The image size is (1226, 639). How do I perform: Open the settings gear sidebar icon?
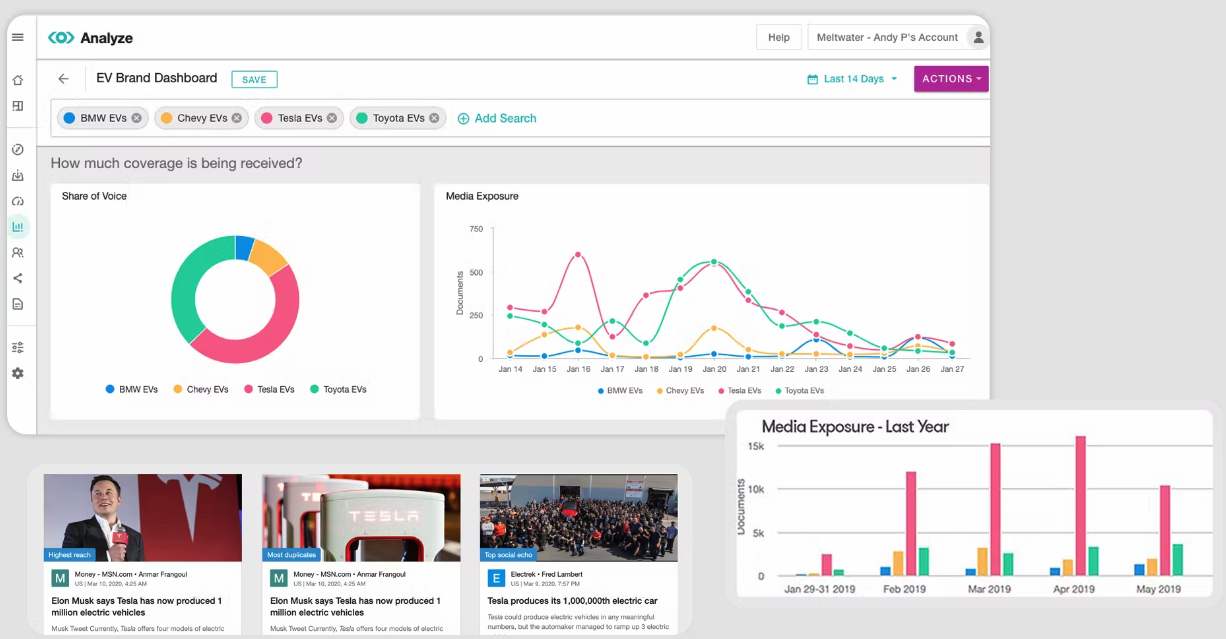17,373
